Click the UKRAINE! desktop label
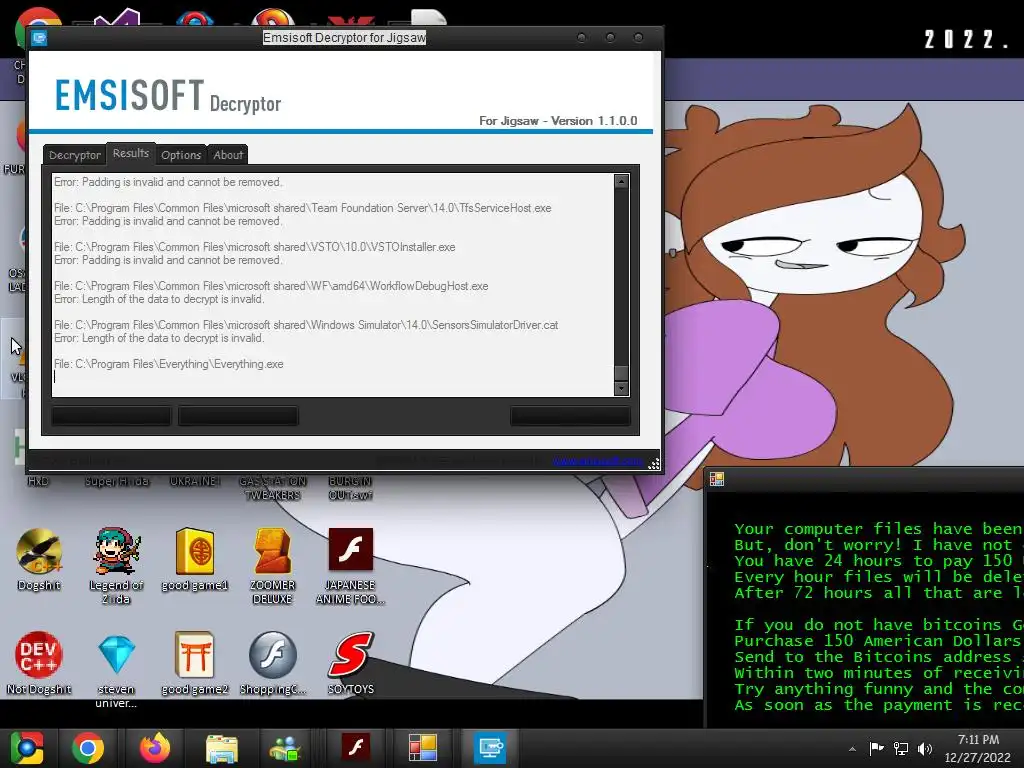 (x=195, y=481)
